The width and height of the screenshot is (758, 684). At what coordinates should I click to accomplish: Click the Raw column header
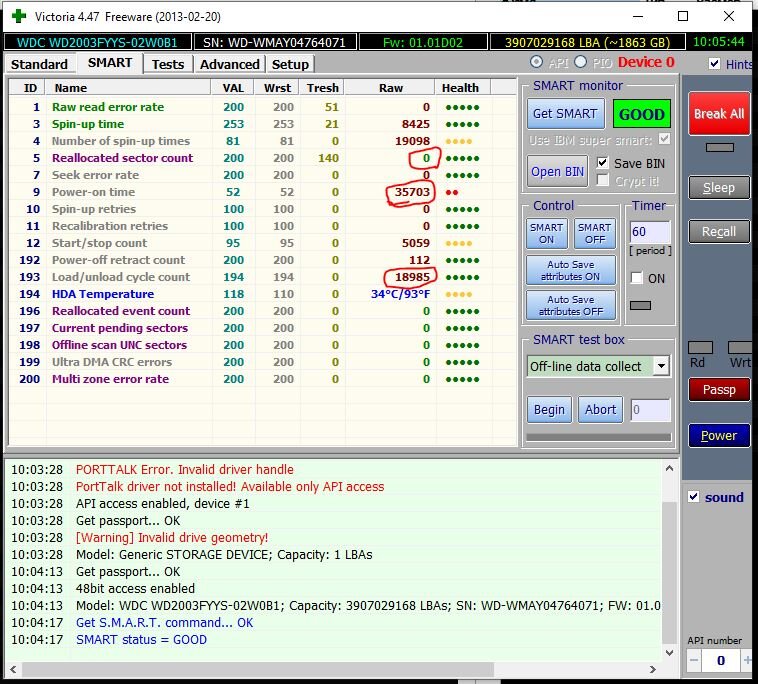pyautogui.click(x=391, y=88)
